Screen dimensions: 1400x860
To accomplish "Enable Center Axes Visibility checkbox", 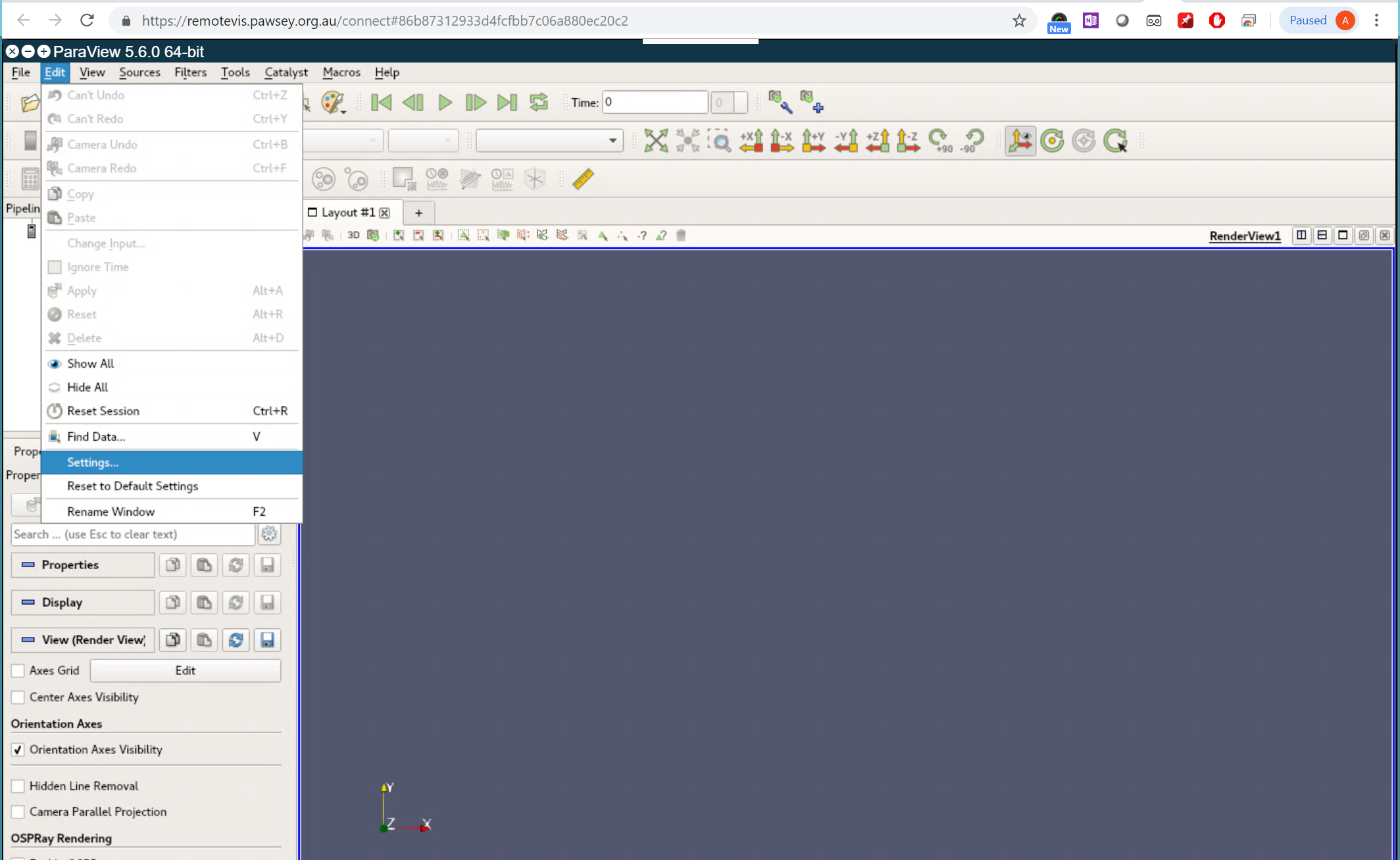I will pyautogui.click(x=18, y=697).
